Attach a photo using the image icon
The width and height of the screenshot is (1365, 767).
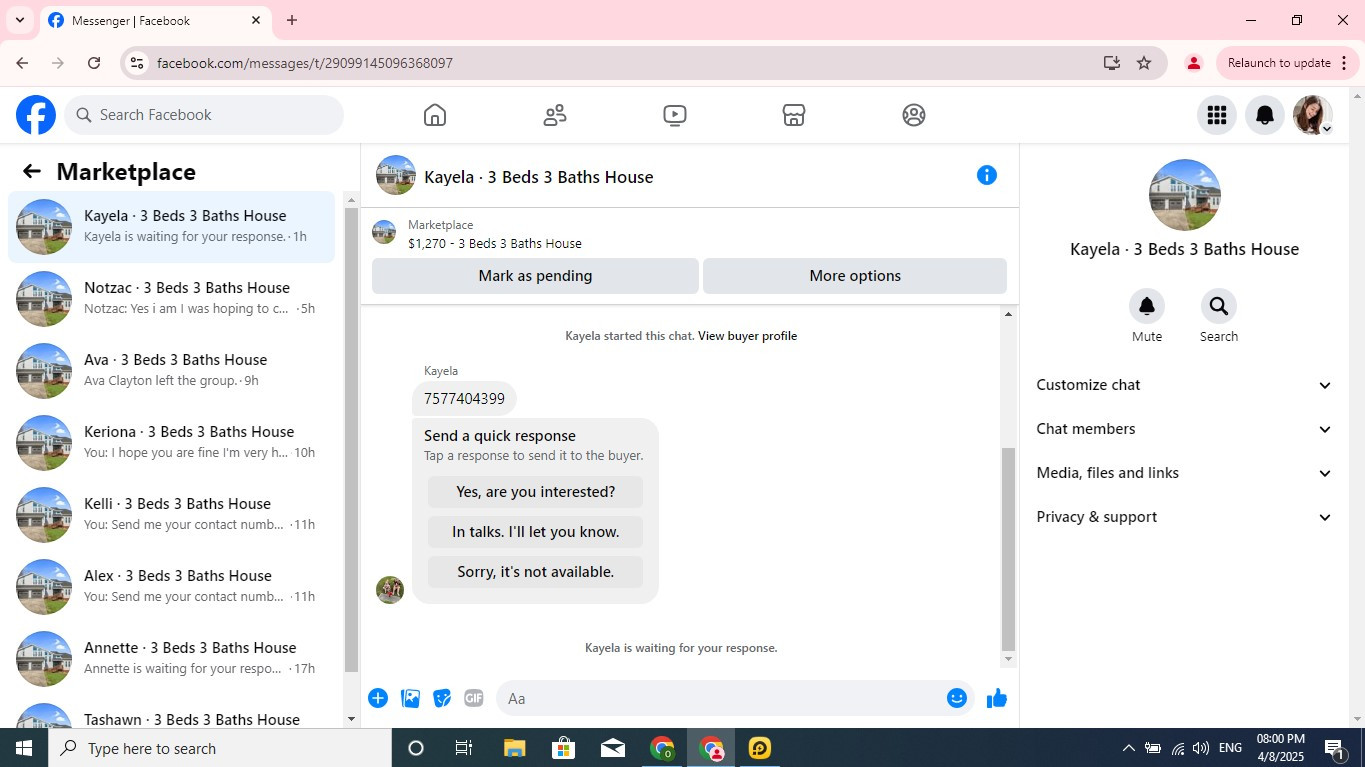(410, 698)
